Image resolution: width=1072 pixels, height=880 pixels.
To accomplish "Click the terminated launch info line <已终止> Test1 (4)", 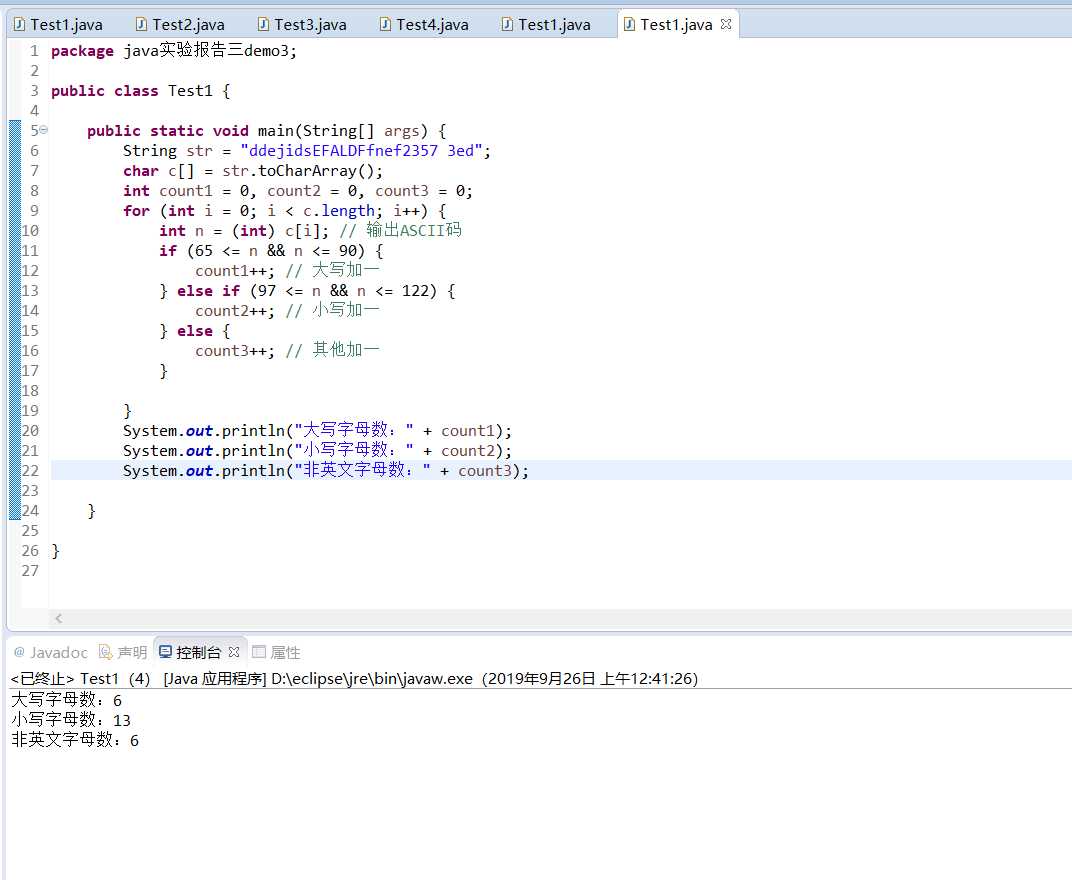I will (354, 678).
